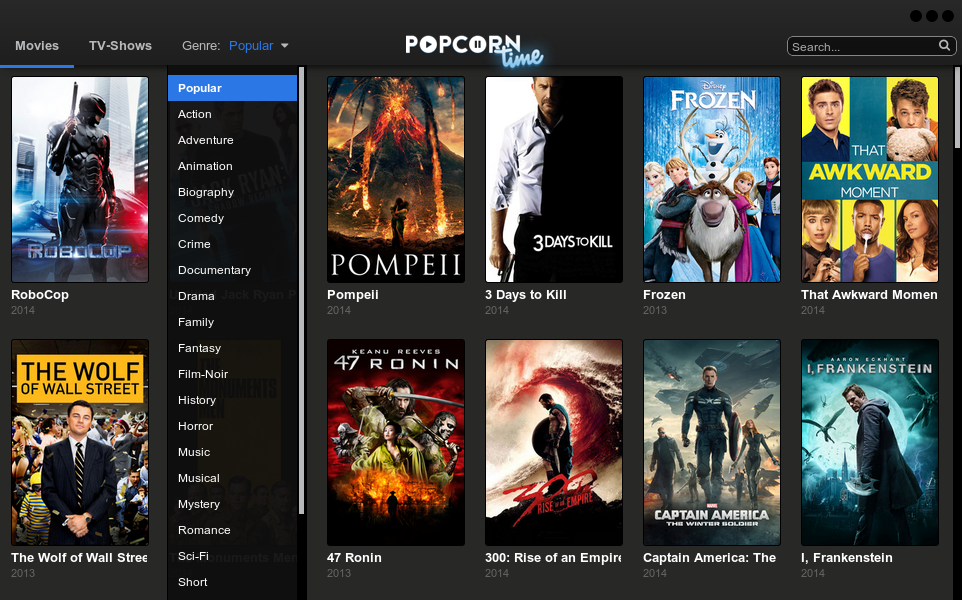
Task: Select the Comedy genre
Action: click(x=201, y=218)
